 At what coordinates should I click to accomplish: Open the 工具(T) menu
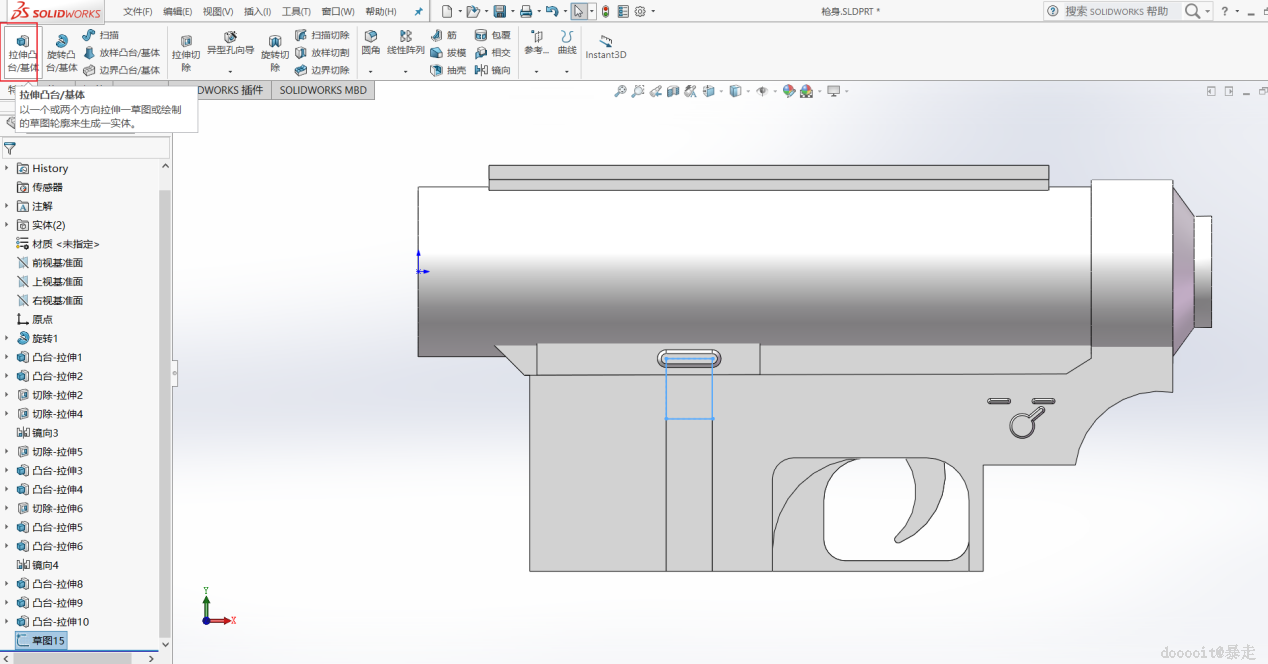[296, 12]
